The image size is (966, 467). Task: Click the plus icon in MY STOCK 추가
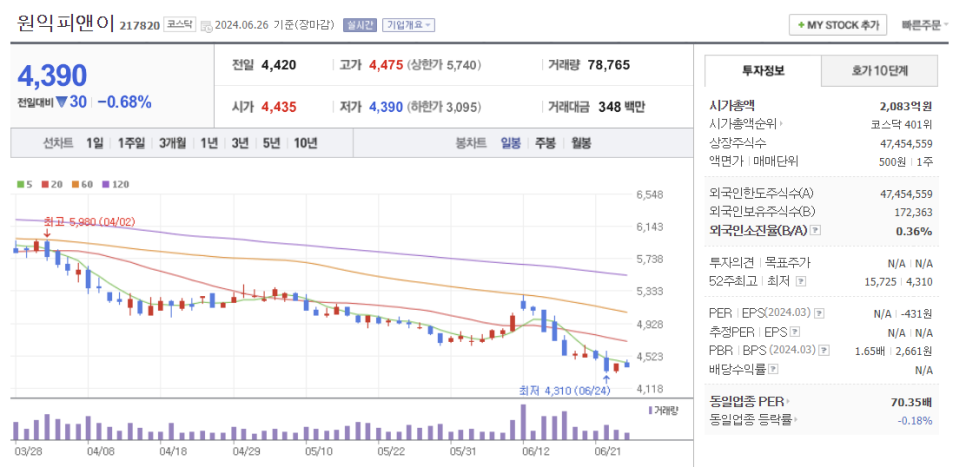pos(800,25)
